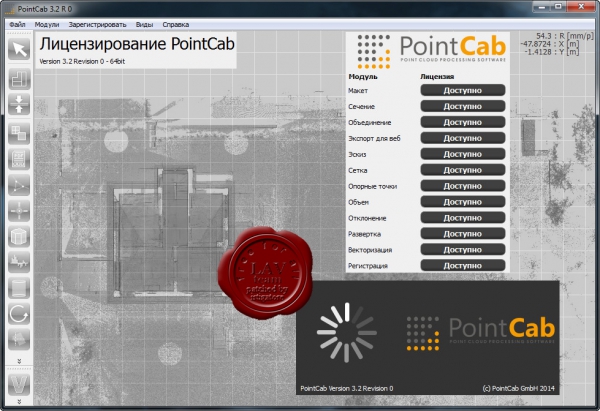Viewport: 600px width, 411px height.
Task: Open the Виды menu
Action: coord(144,24)
